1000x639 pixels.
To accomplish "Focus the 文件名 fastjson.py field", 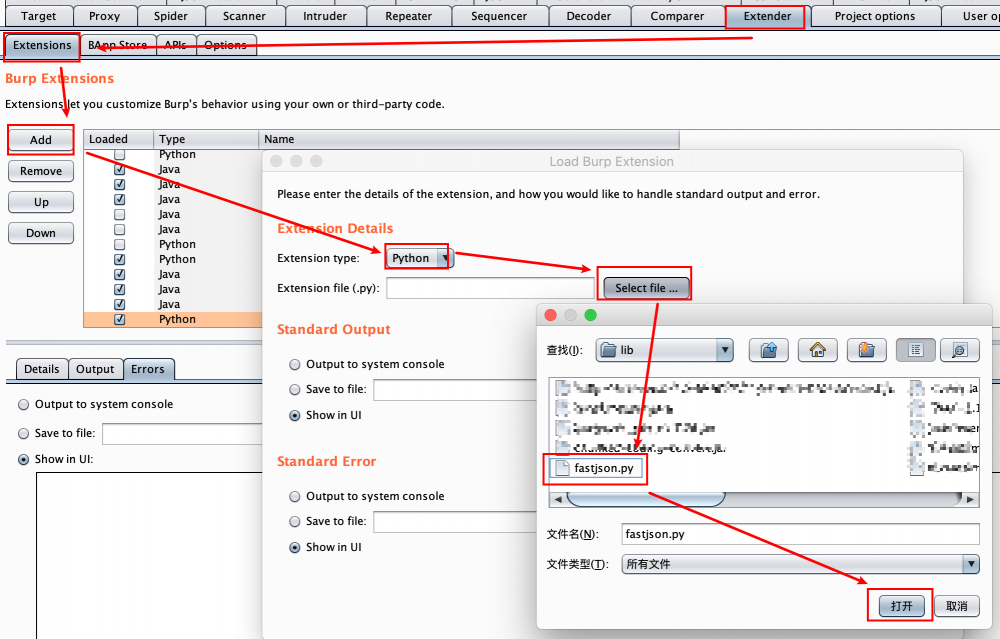I will pos(800,534).
